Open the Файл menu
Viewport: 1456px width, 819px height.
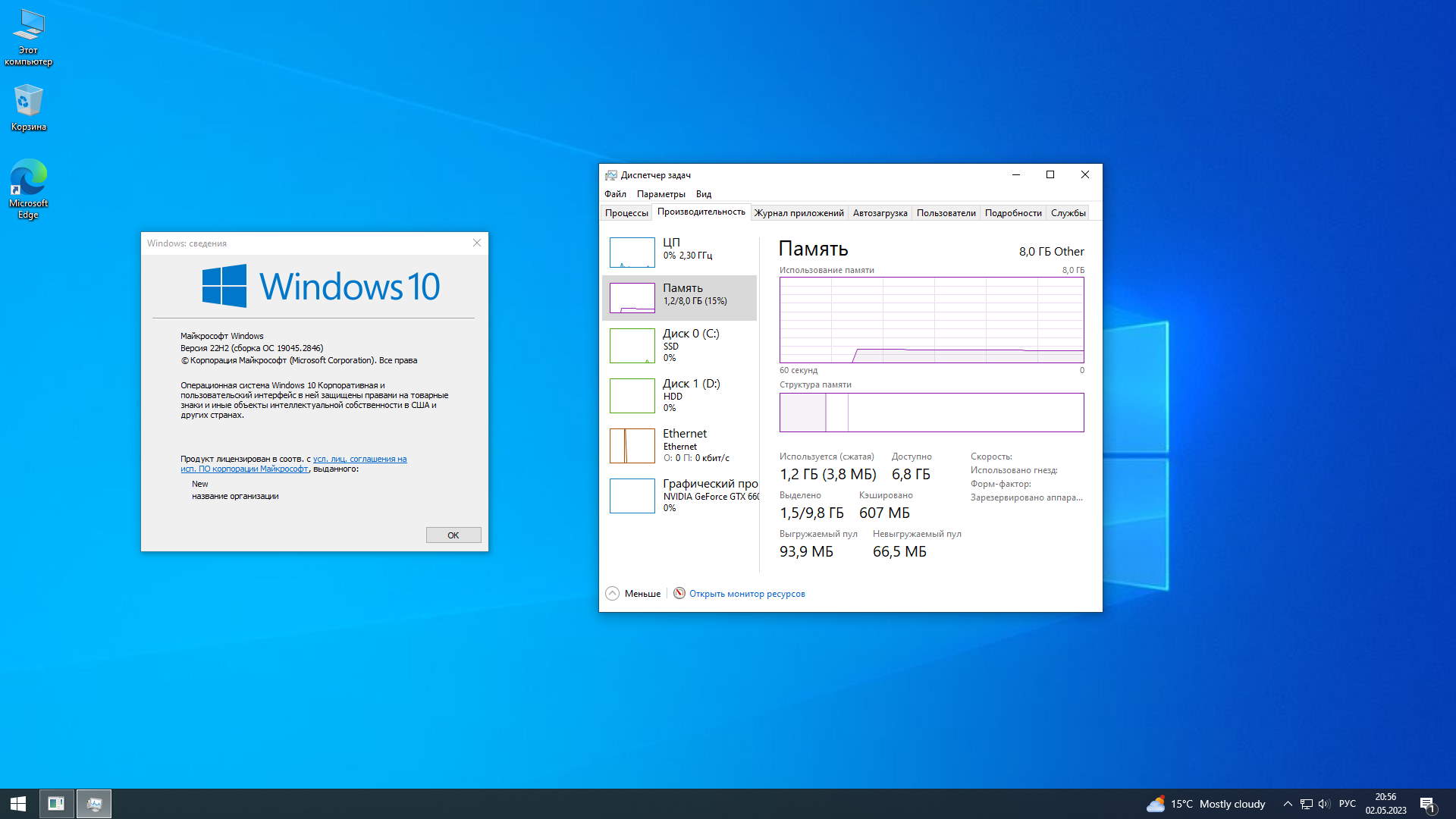tap(615, 194)
